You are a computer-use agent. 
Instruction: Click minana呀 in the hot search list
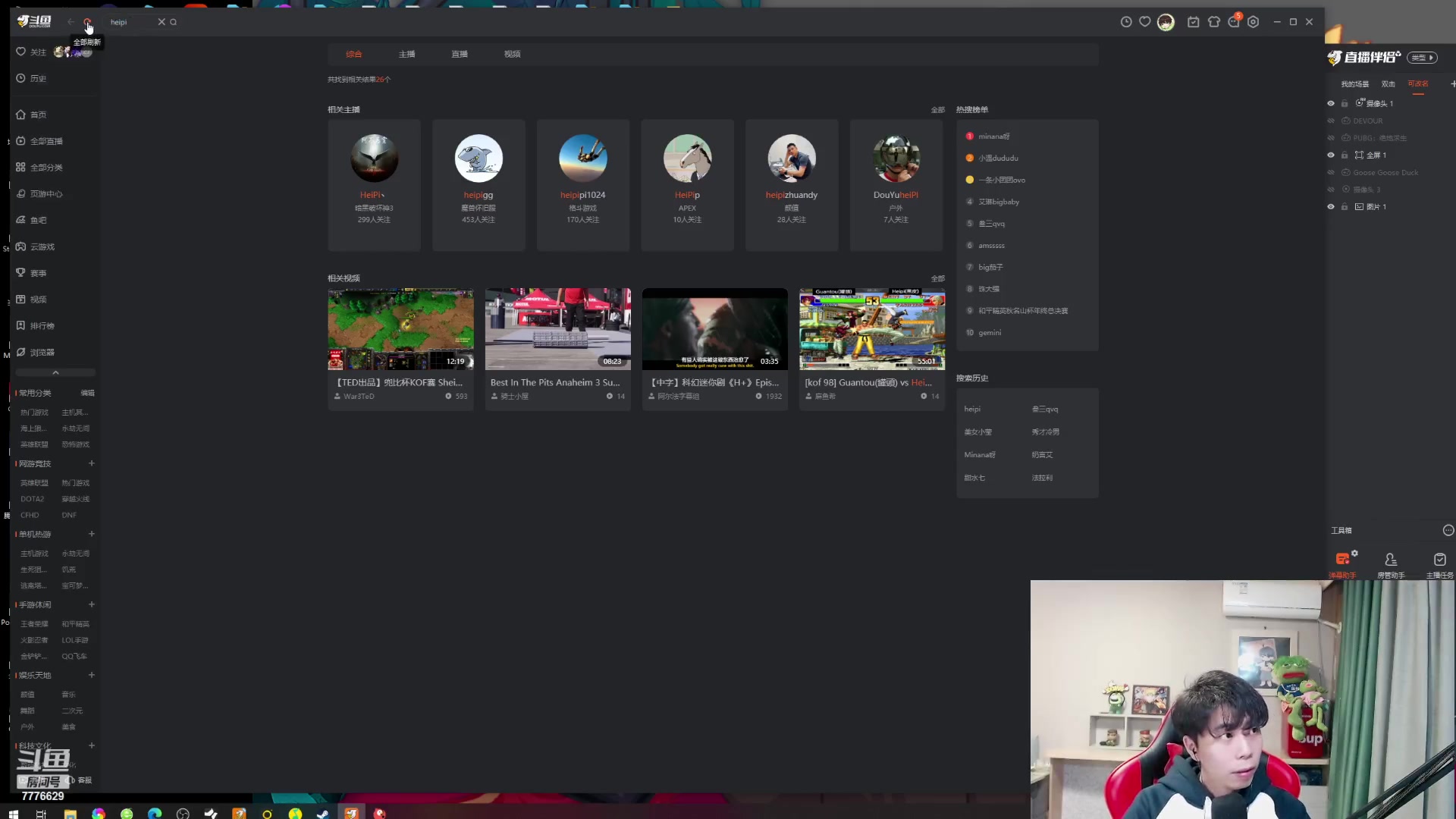pyautogui.click(x=993, y=136)
